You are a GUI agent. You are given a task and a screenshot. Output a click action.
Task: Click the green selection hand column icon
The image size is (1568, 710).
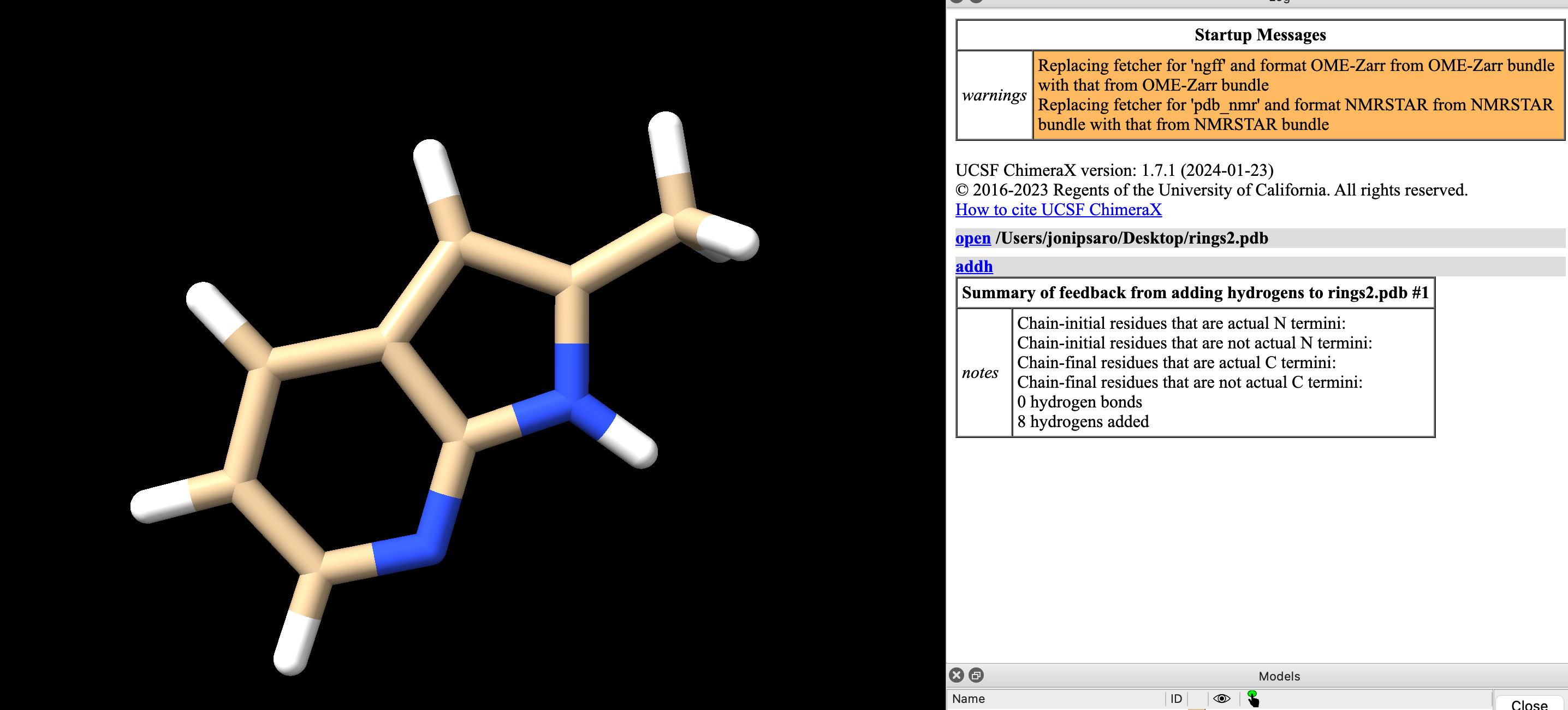[x=1252, y=699]
